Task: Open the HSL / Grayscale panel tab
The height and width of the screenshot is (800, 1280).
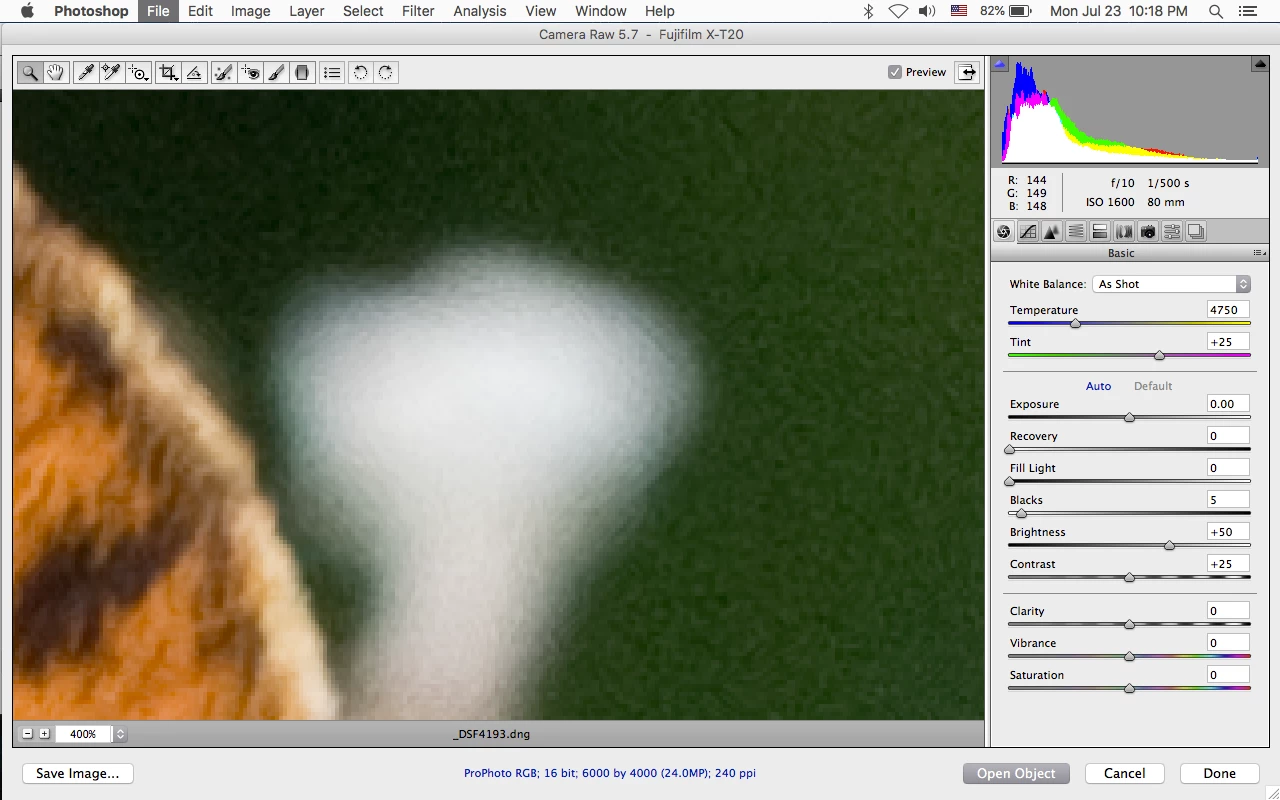Action: point(1076,232)
